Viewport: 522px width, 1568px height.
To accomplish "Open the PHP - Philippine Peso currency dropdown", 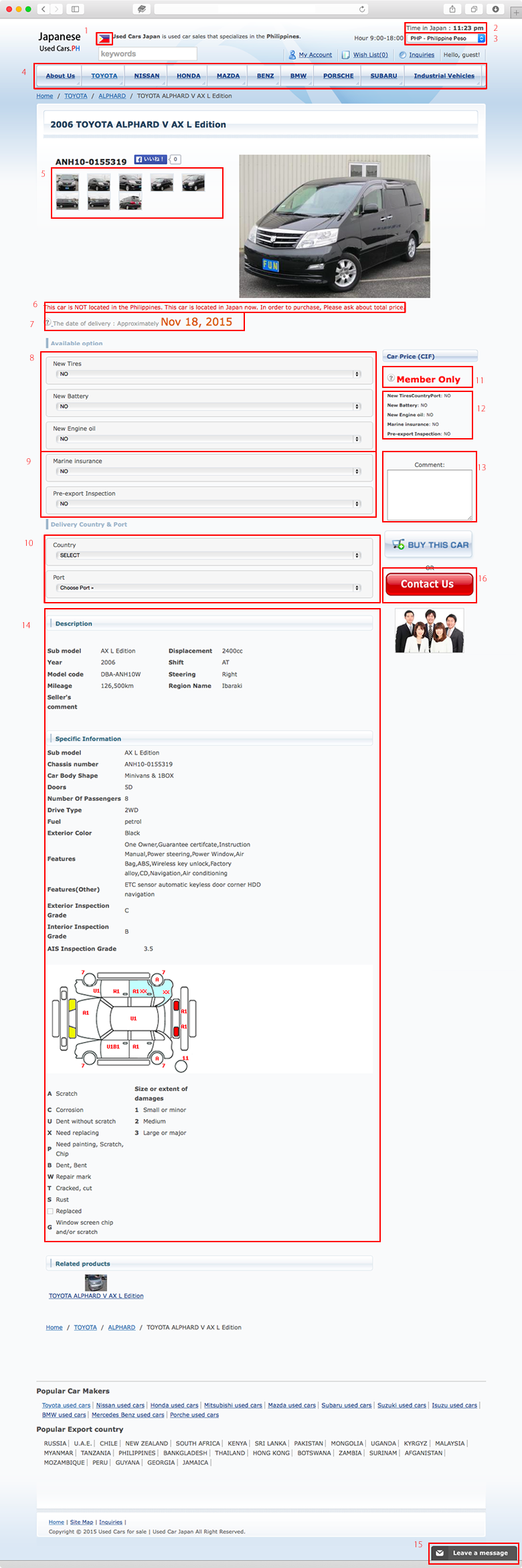I will (x=446, y=39).
